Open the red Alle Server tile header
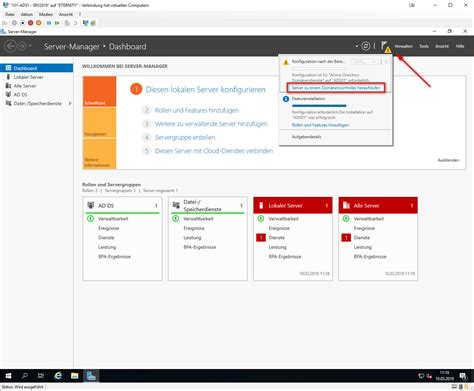The height and width of the screenshot is (391, 474). tap(378, 205)
